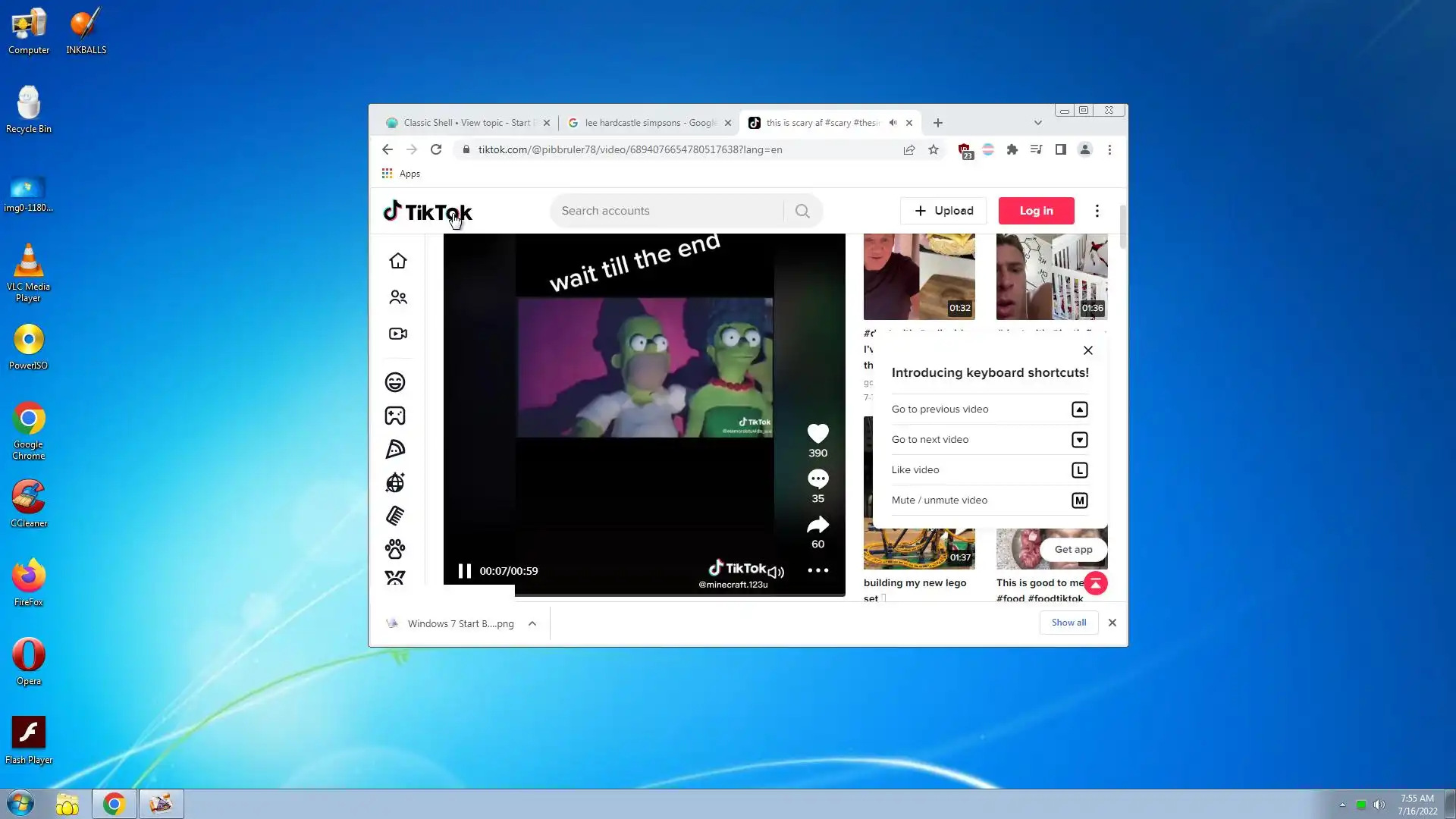Open the comments bubble icon on video

(x=817, y=479)
